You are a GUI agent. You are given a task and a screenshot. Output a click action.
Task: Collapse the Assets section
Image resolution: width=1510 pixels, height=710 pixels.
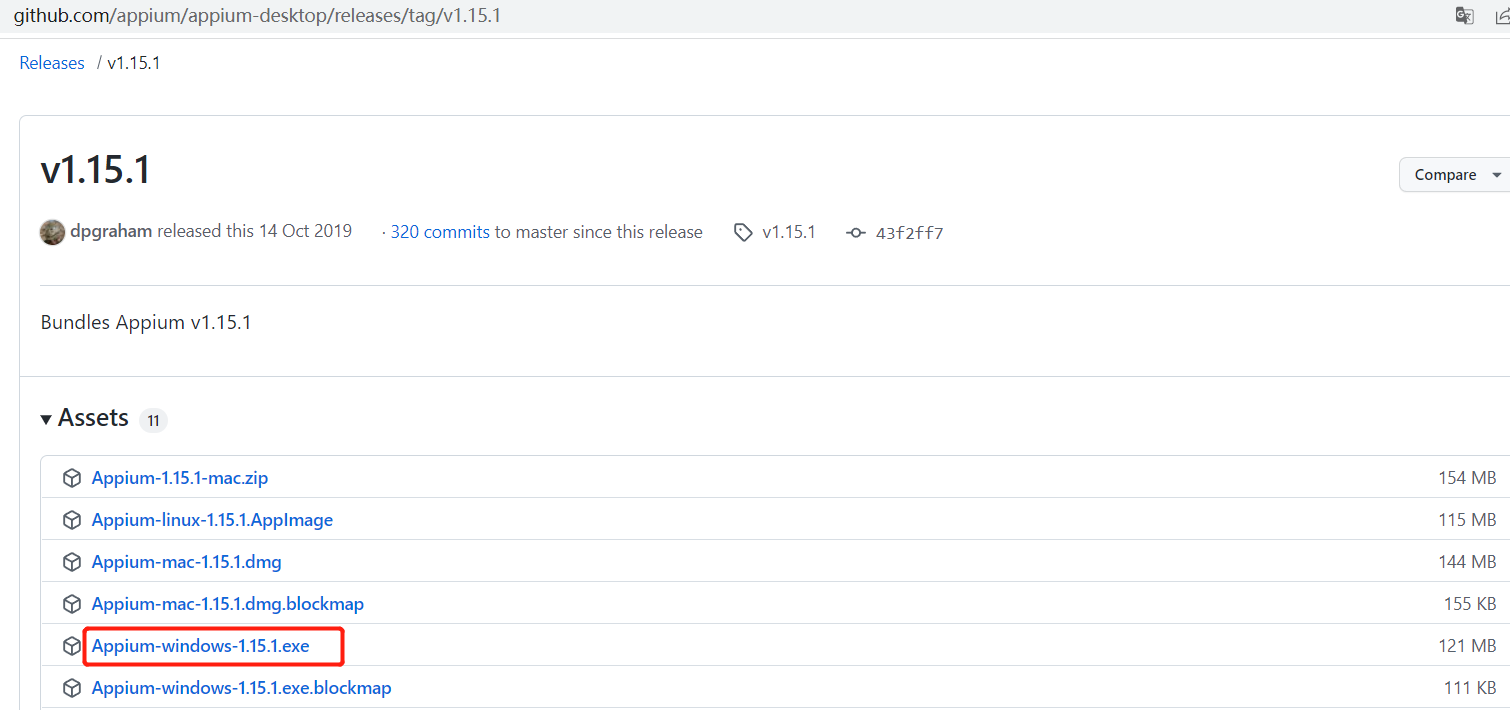pos(85,418)
